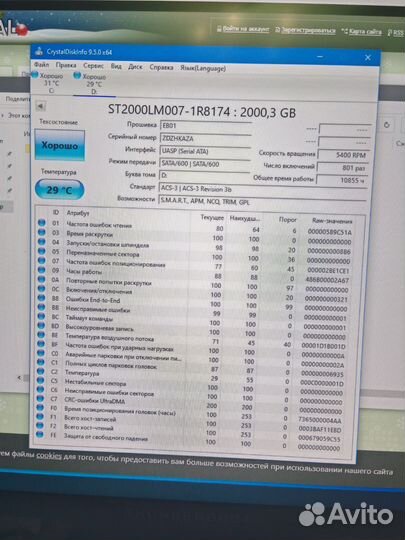Close the CrystalDiskInfo window
The image size is (405, 540).
[368, 58]
